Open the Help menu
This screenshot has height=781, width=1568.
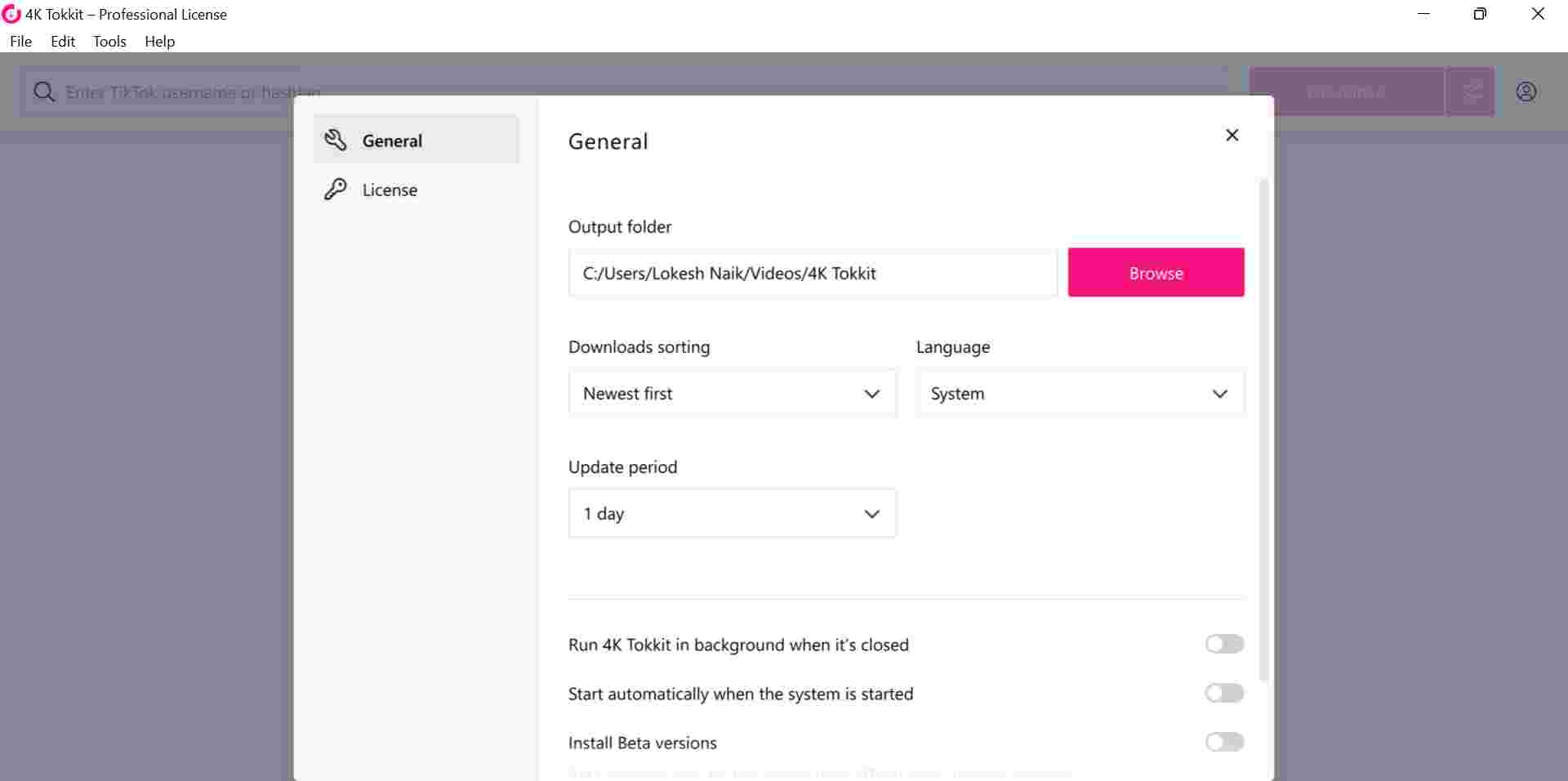point(160,41)
